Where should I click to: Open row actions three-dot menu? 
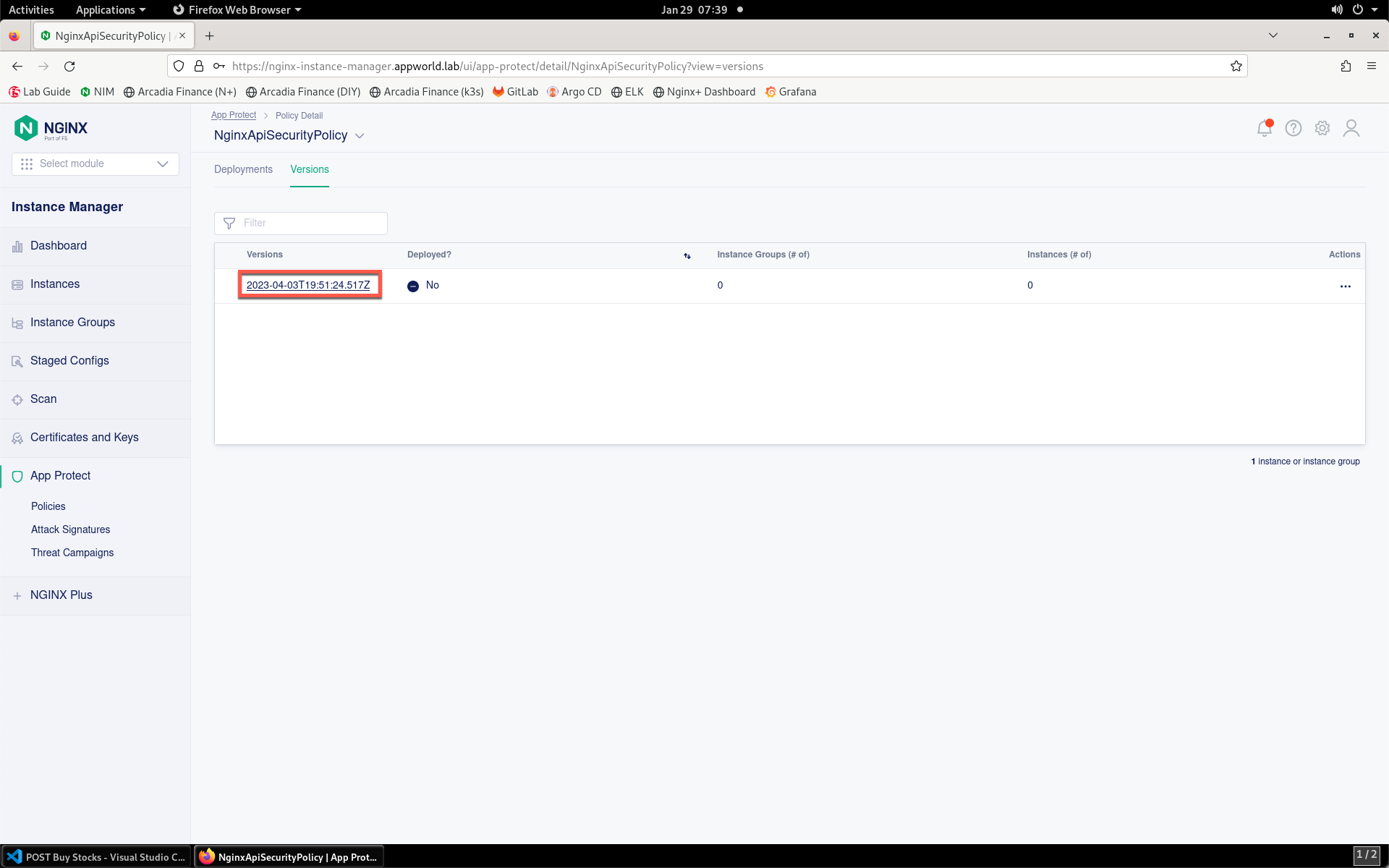pyautogui.click(x=1346, y=286)
